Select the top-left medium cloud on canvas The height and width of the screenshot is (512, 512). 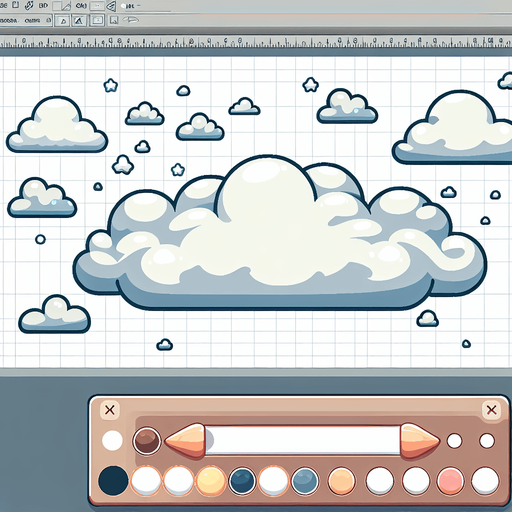point(57,124)
